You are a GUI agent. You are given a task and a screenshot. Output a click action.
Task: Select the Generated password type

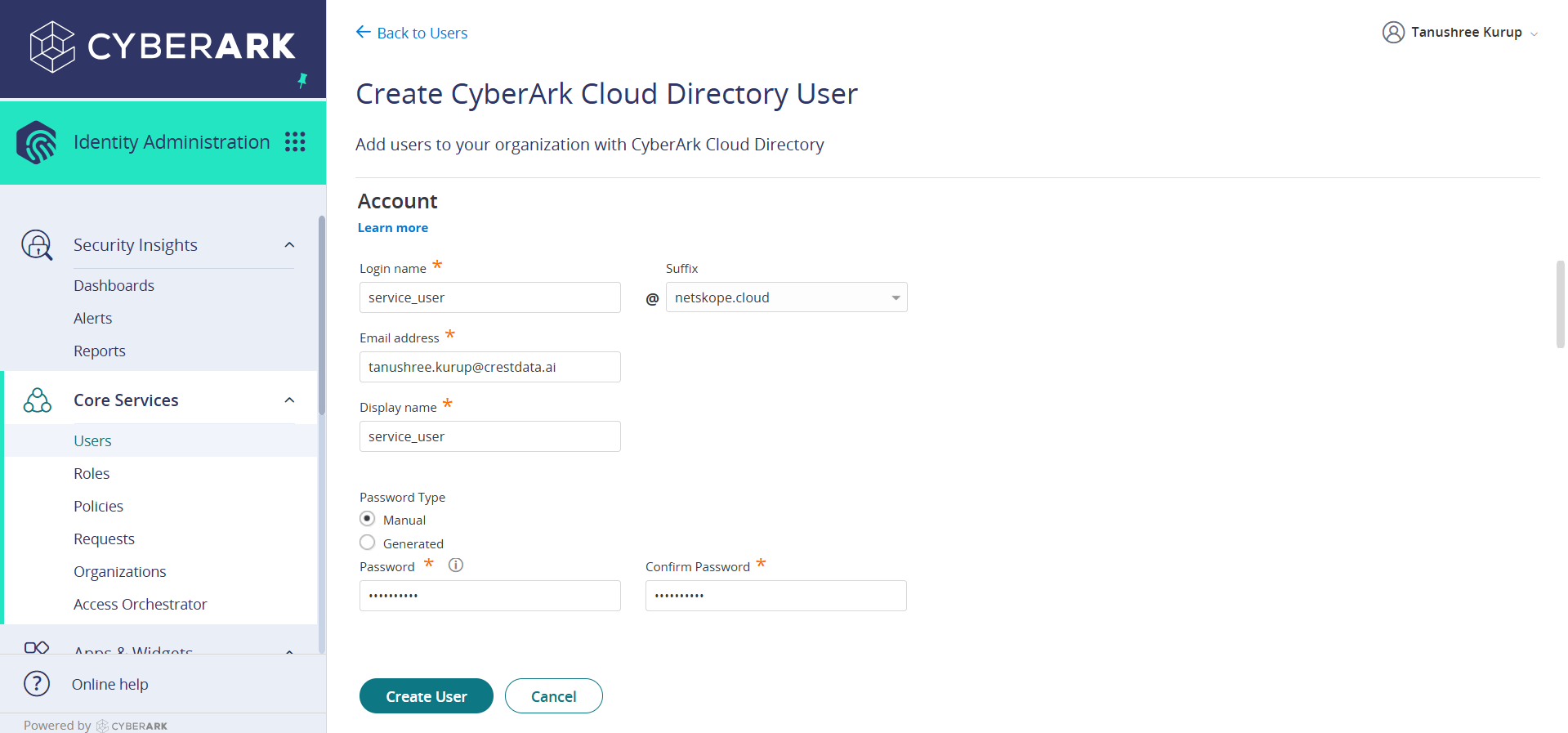[368, 543]
